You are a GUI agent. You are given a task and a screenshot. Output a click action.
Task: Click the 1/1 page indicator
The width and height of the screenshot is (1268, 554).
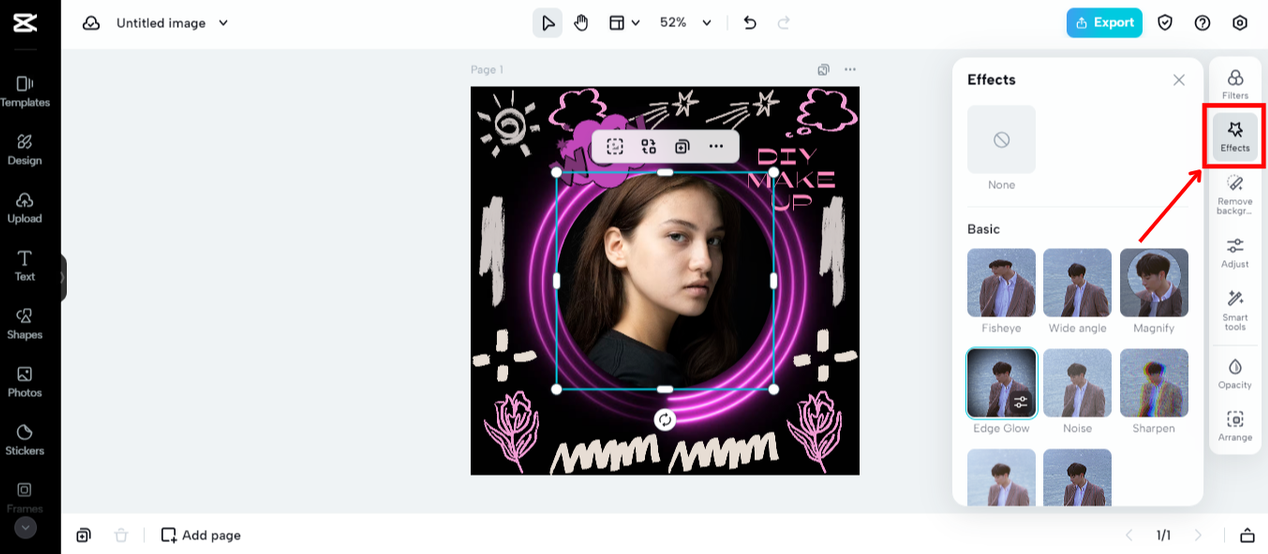pos(1163,535)
